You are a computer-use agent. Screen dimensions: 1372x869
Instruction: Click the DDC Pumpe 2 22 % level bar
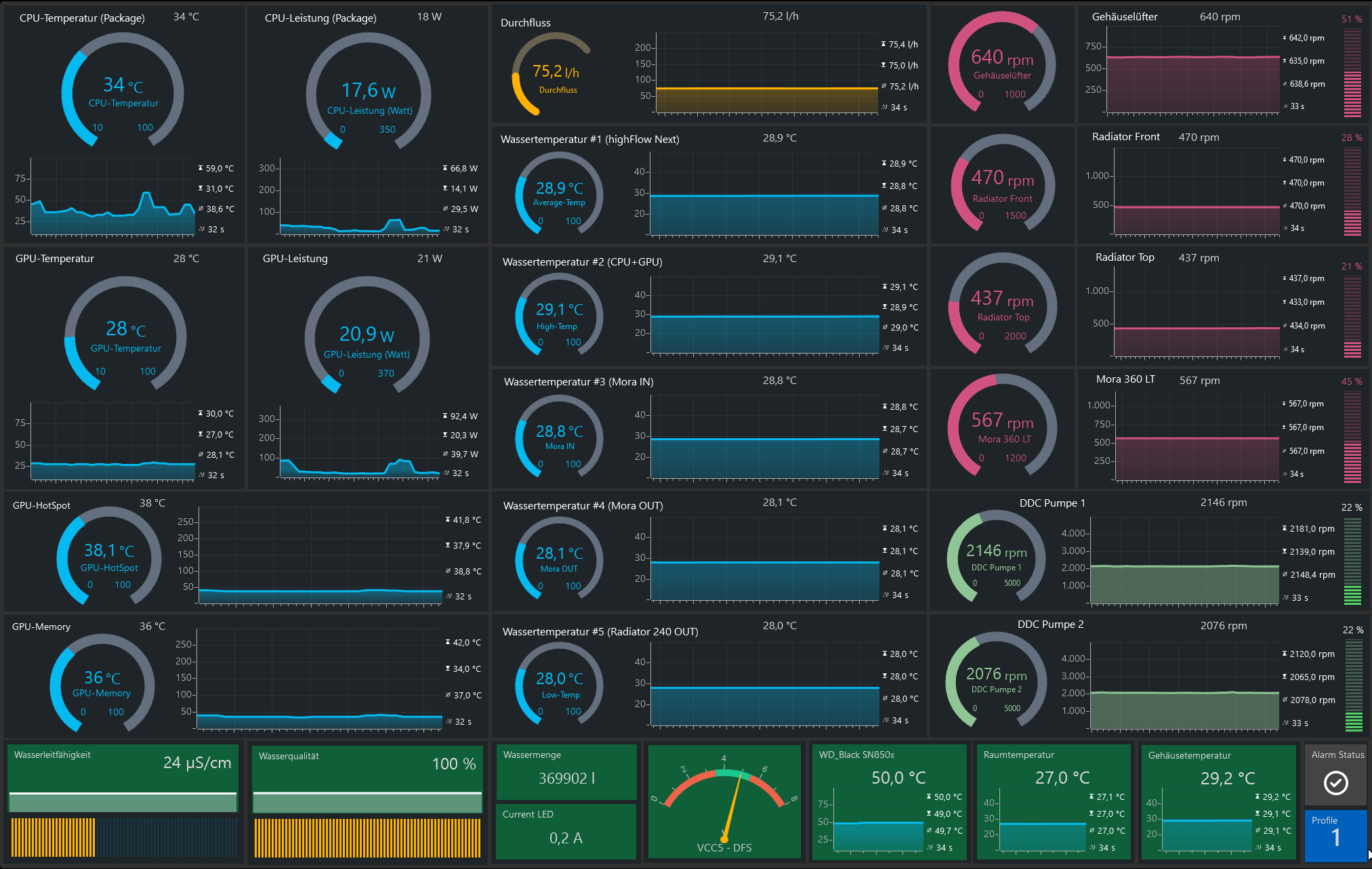coord(1353,686)
